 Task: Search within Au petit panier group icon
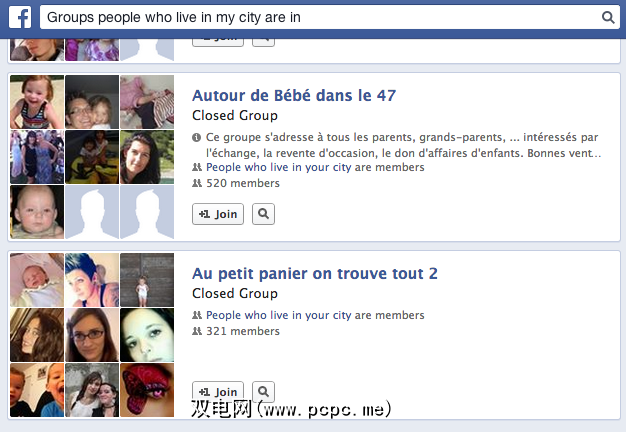pos(263,391)
